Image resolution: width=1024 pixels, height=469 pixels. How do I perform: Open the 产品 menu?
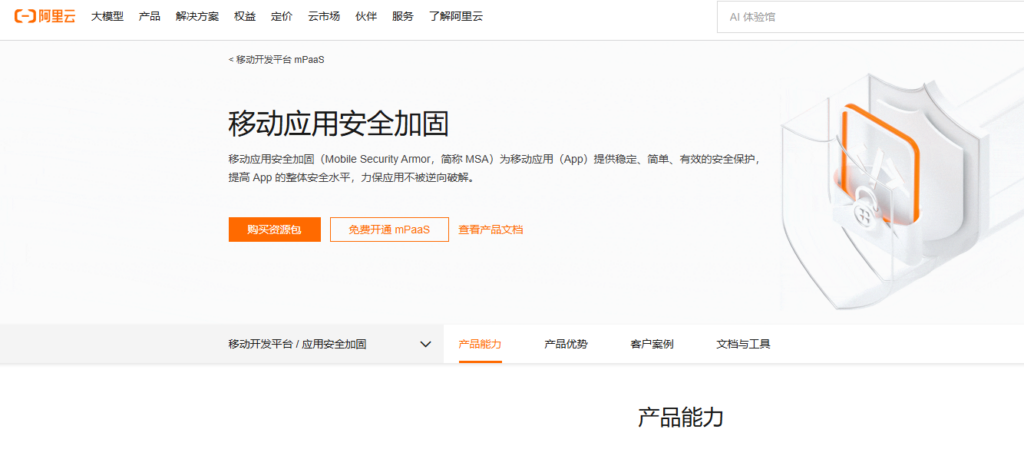pos(150,17)
